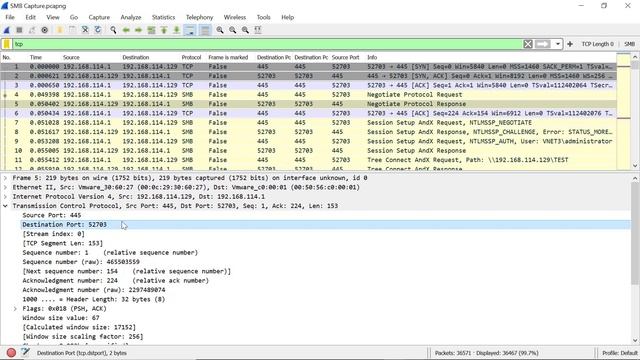Image resolution: width=640 pixels, height=360 pixels.
Task: Open the Help menu
Action: (287, 17)
